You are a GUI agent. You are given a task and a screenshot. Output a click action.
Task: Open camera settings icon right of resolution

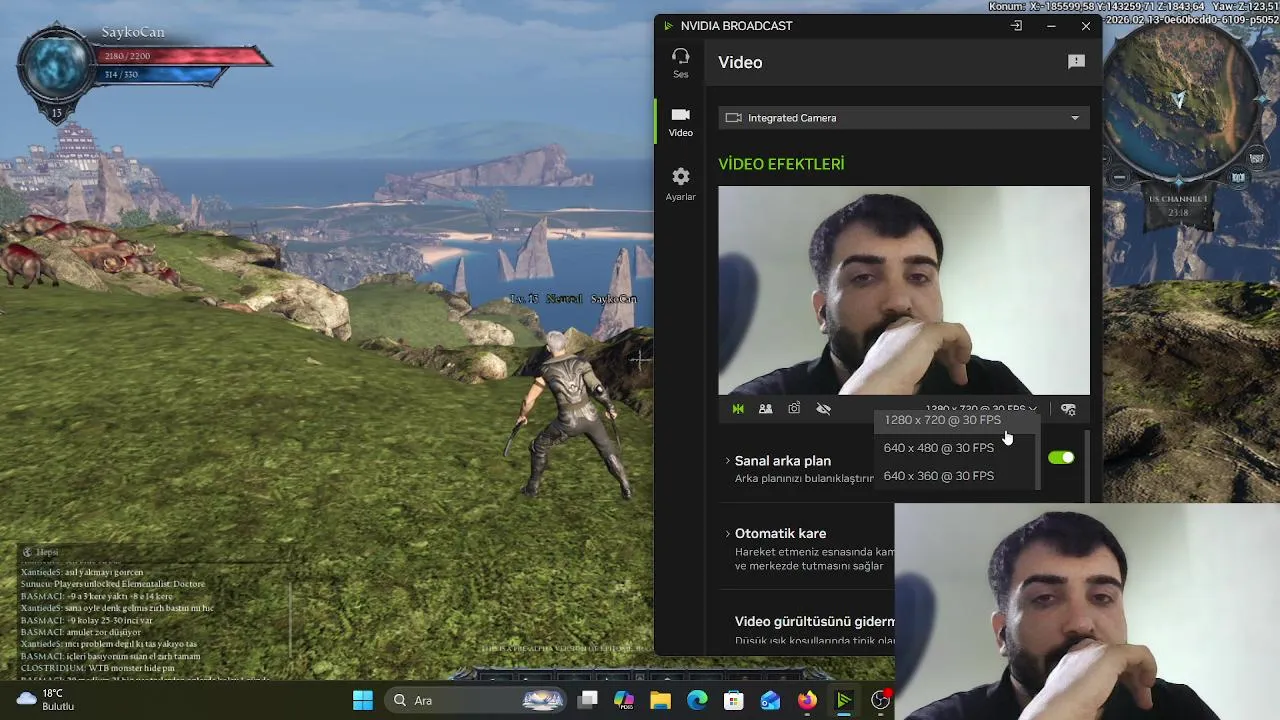(x=1068, y=410)
